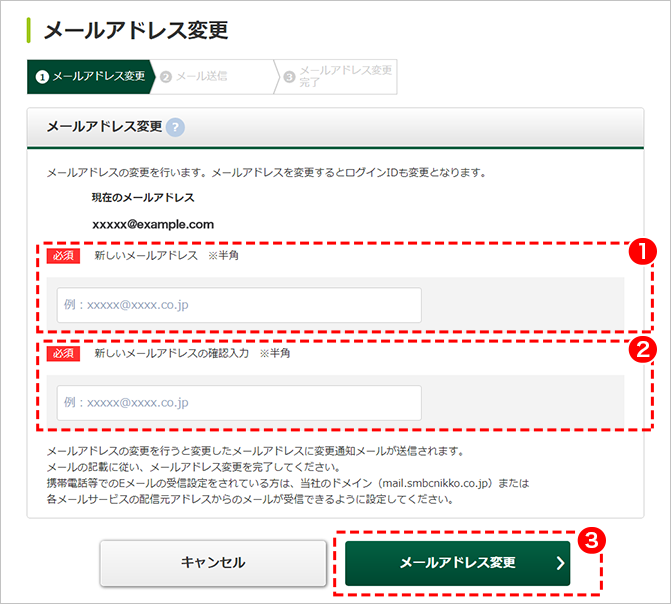Viewport: 671px width, 604px height.
Task: Focus the 新しいメールアドレス input field
Action: pyautogui.click(x=239, y=306)
